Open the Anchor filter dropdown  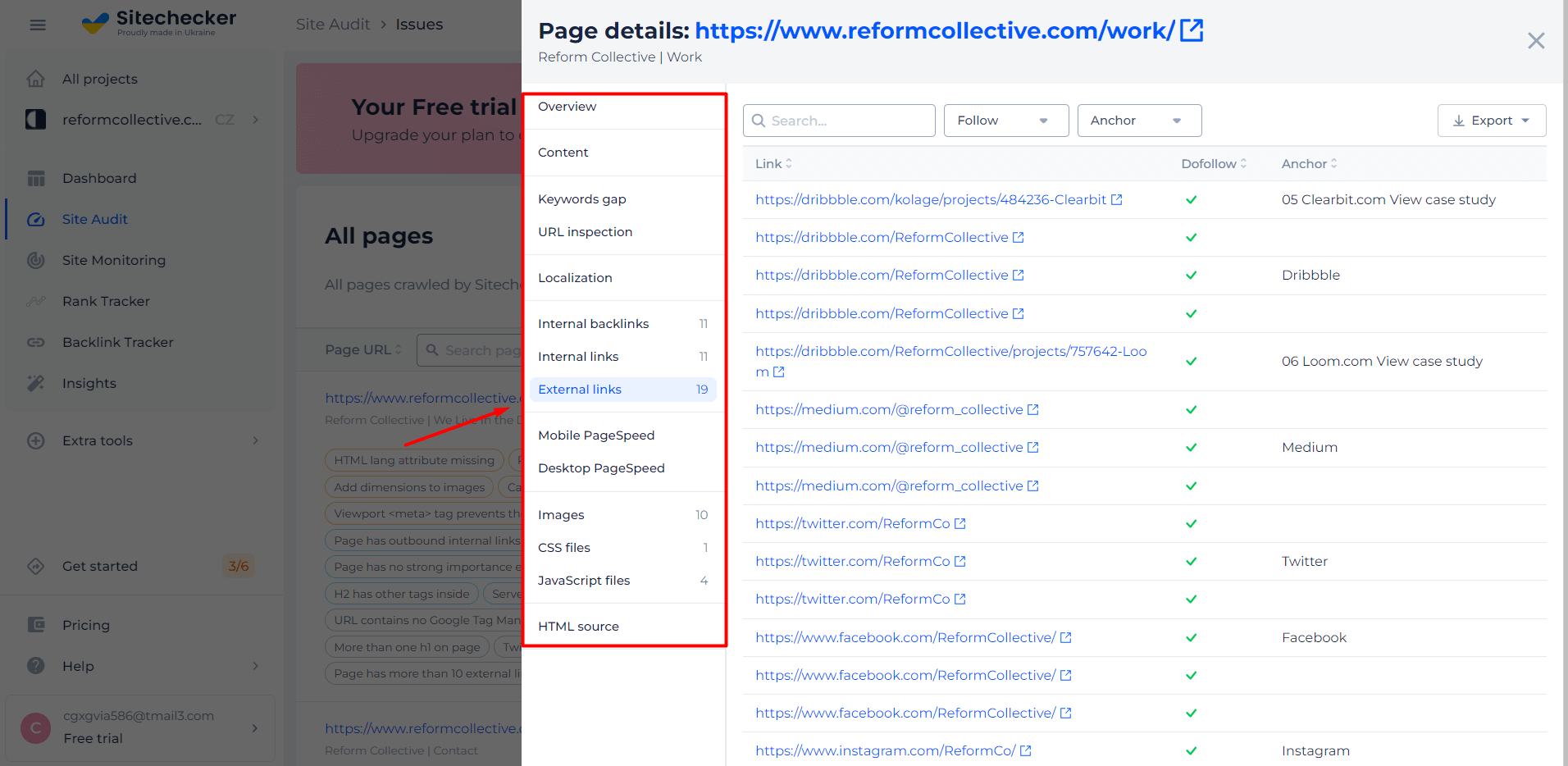point(1139,121)
